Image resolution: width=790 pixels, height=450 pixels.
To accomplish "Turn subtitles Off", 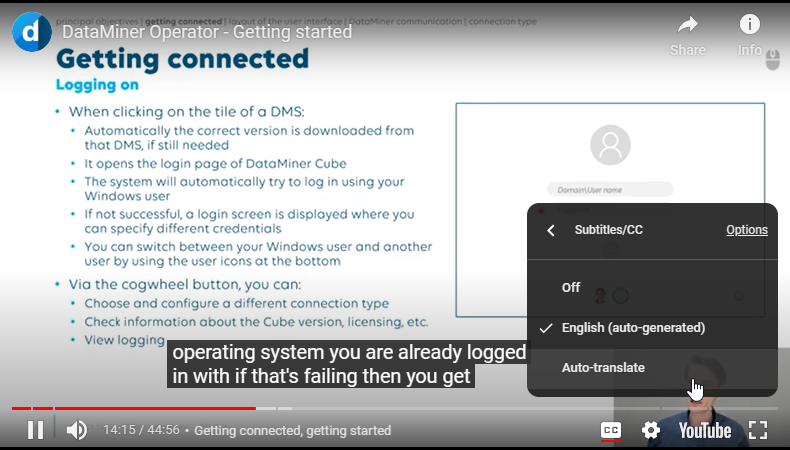I will [x=652, y=287].
